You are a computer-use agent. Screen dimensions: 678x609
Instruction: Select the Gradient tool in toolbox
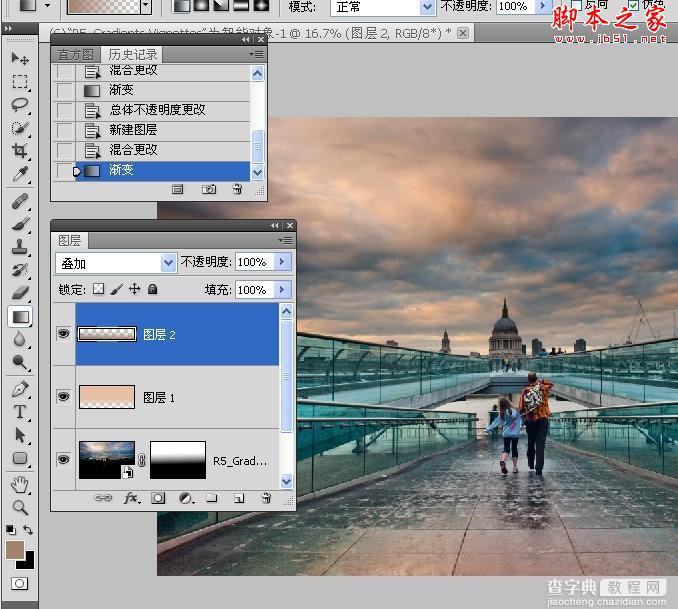pos(20,317)
